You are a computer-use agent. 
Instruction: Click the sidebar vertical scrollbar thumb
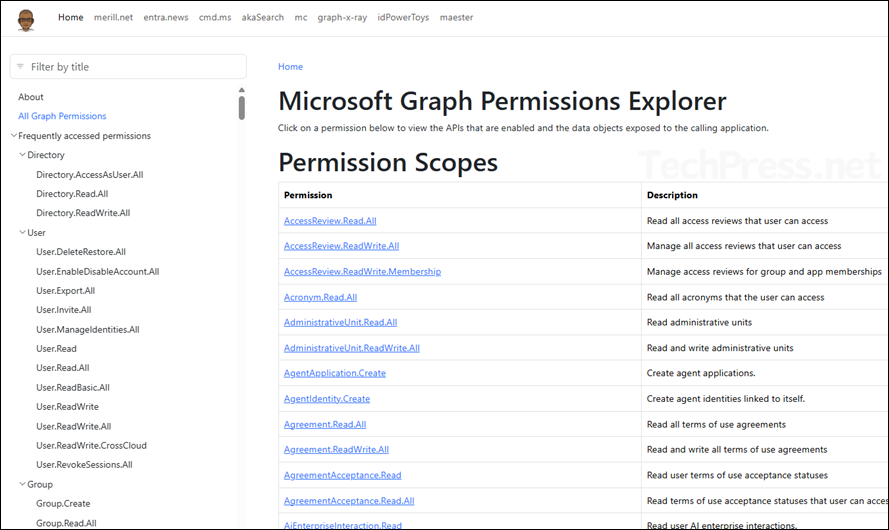pos(241,105)
